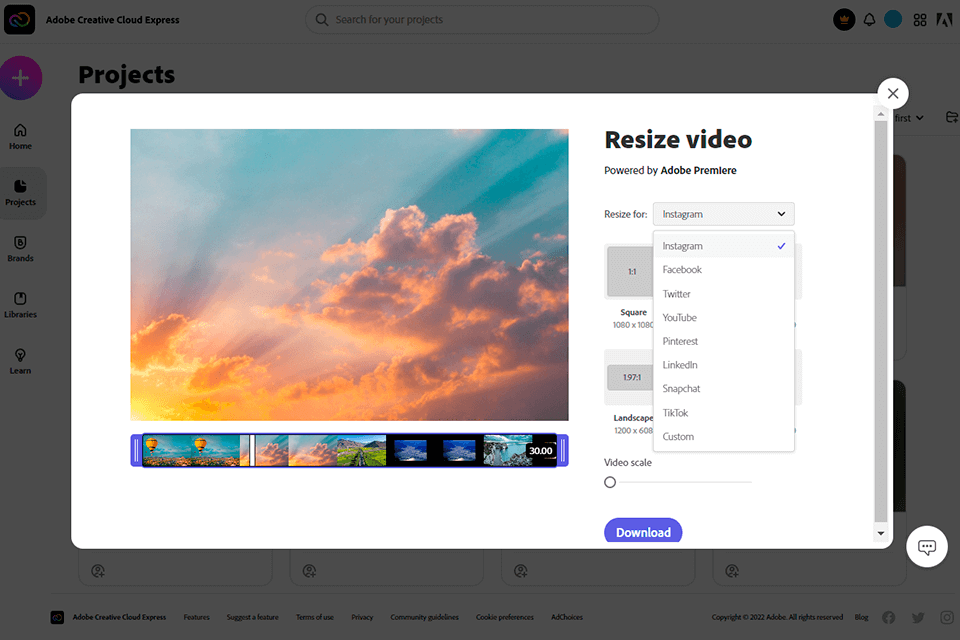Click the video preview of clouds
960x640 pixels.
[x=349, y=274]
